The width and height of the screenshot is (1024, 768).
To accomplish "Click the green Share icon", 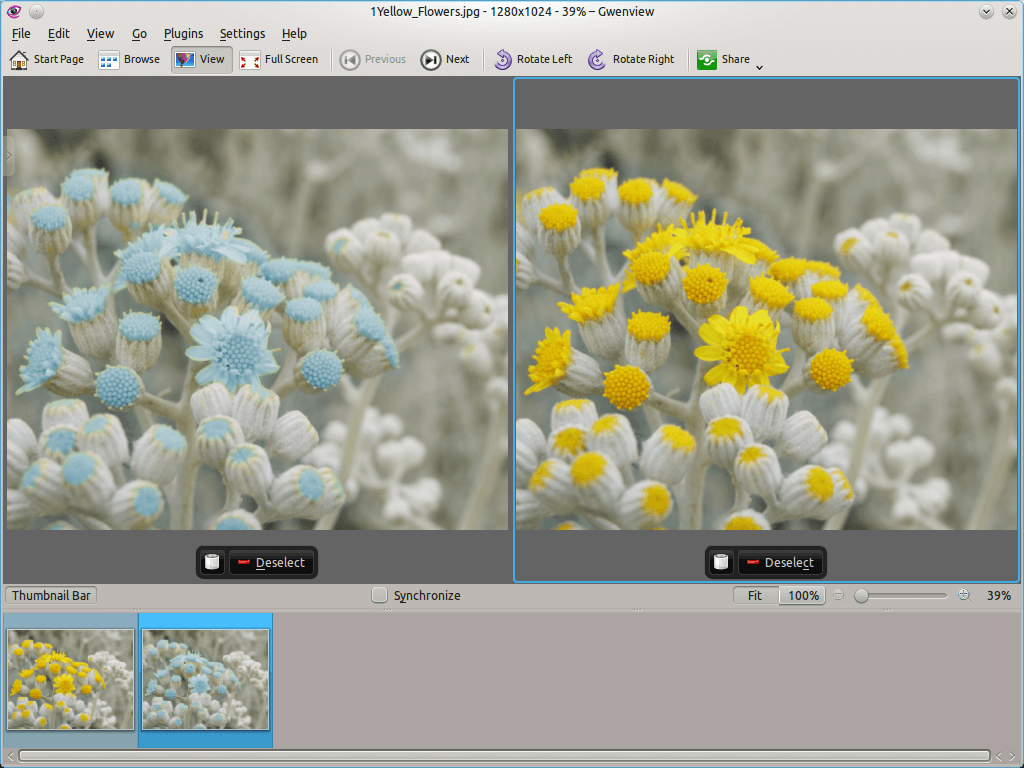I will pos(707,59).
